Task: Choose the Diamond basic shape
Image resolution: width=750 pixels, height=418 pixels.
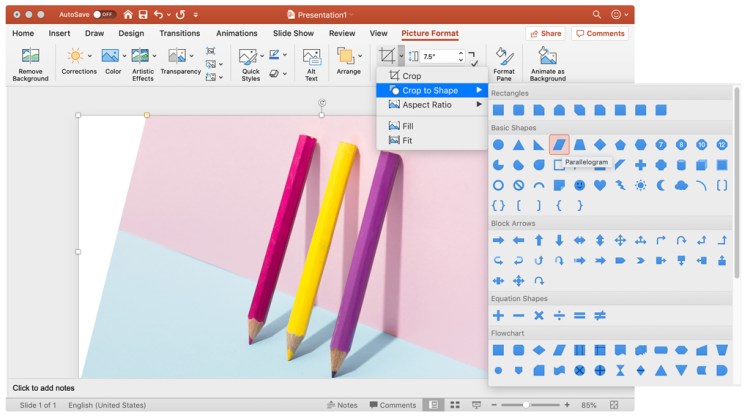Action: (x=600, y=144)
